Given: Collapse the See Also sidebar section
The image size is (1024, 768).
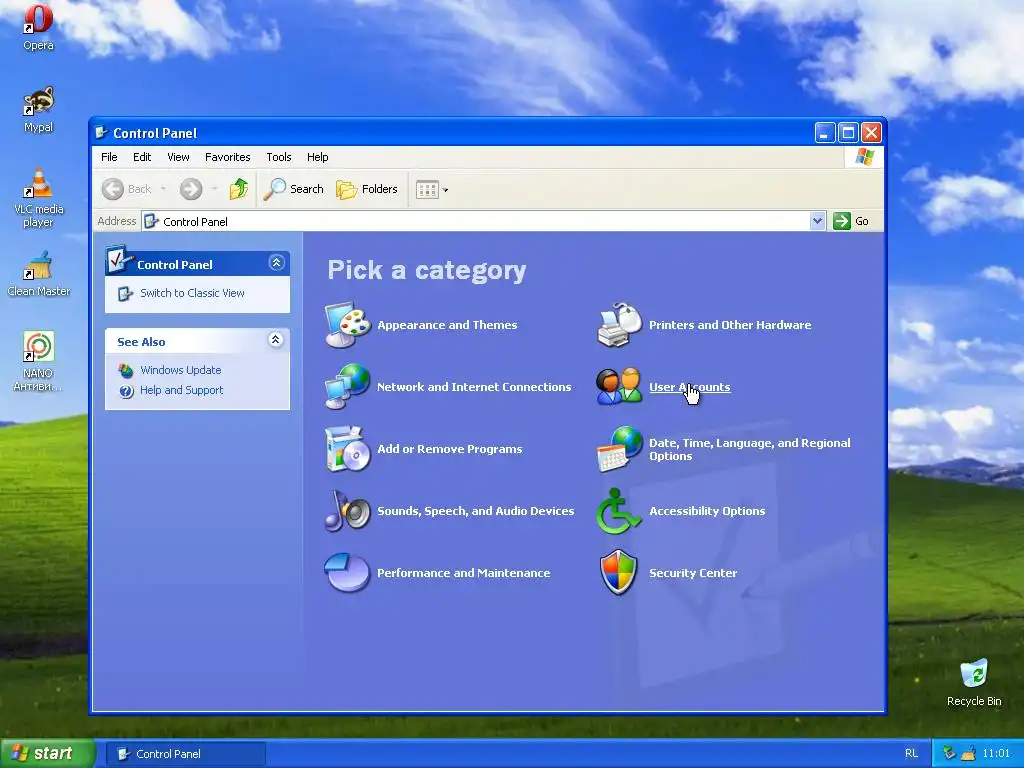Looking at the screenshot, I should (x=276, y=340).
